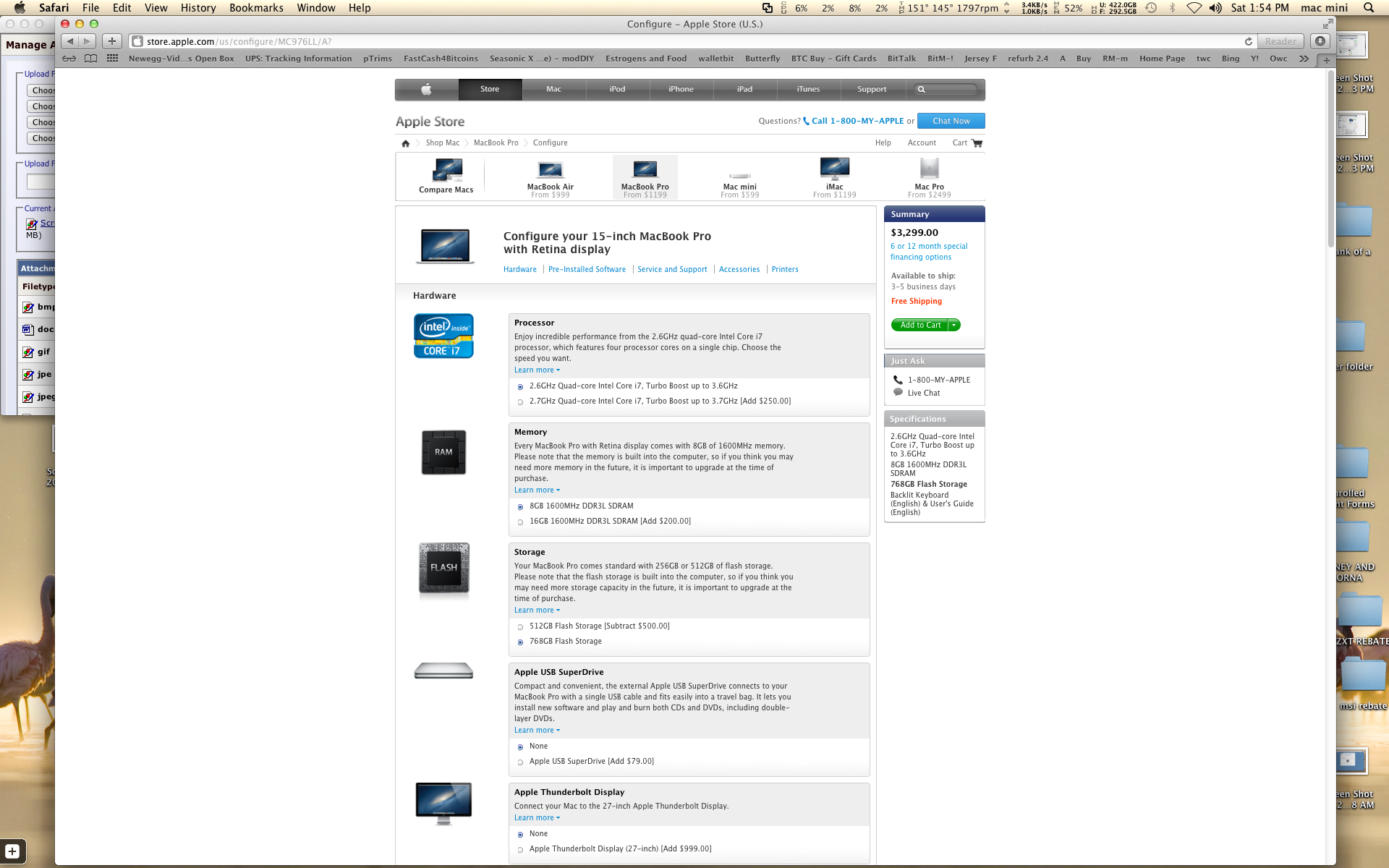This screenshot has width=1389, height=868.
Task: Open Safari downloads button
Action: [x=1320, y=41]
